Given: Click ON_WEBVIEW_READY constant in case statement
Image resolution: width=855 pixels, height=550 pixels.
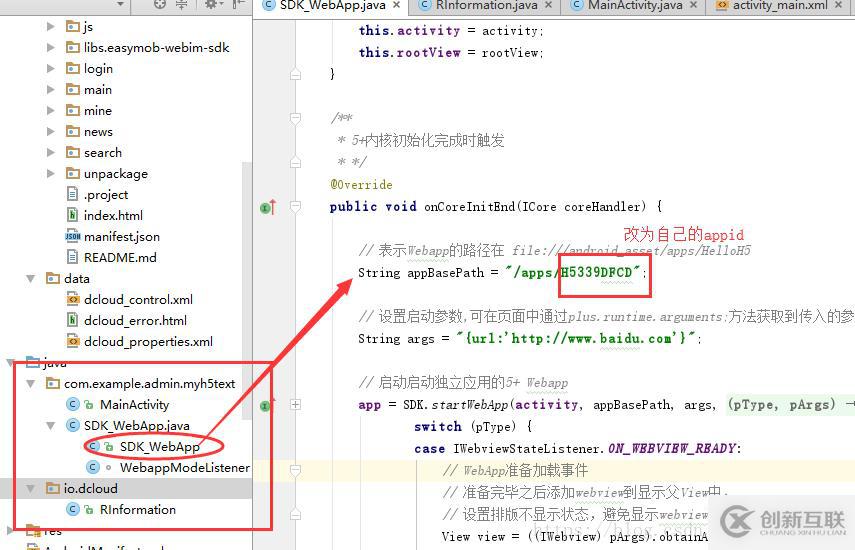Looking at the screenshot, I should pos(672,449).
